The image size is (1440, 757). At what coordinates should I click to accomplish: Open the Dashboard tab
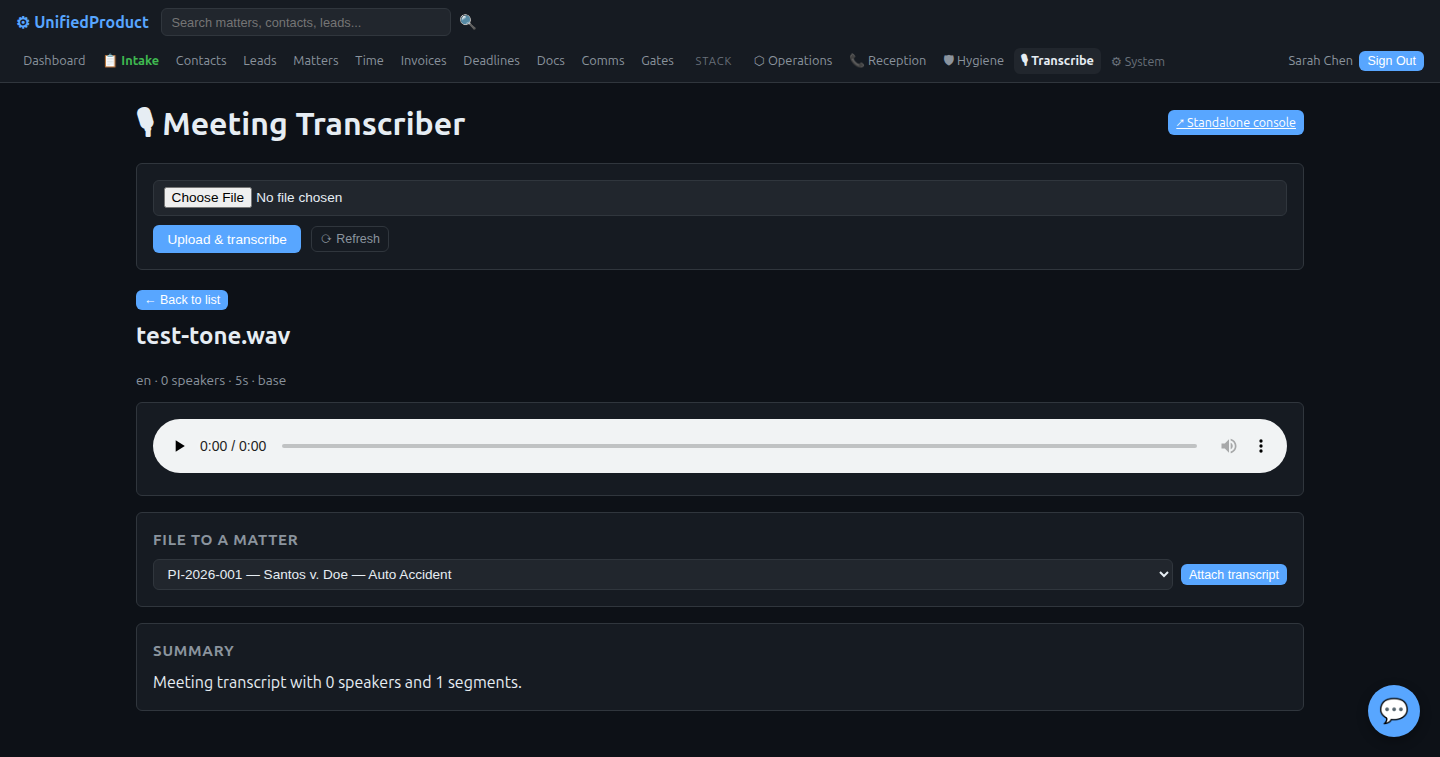tap(54, 61)
